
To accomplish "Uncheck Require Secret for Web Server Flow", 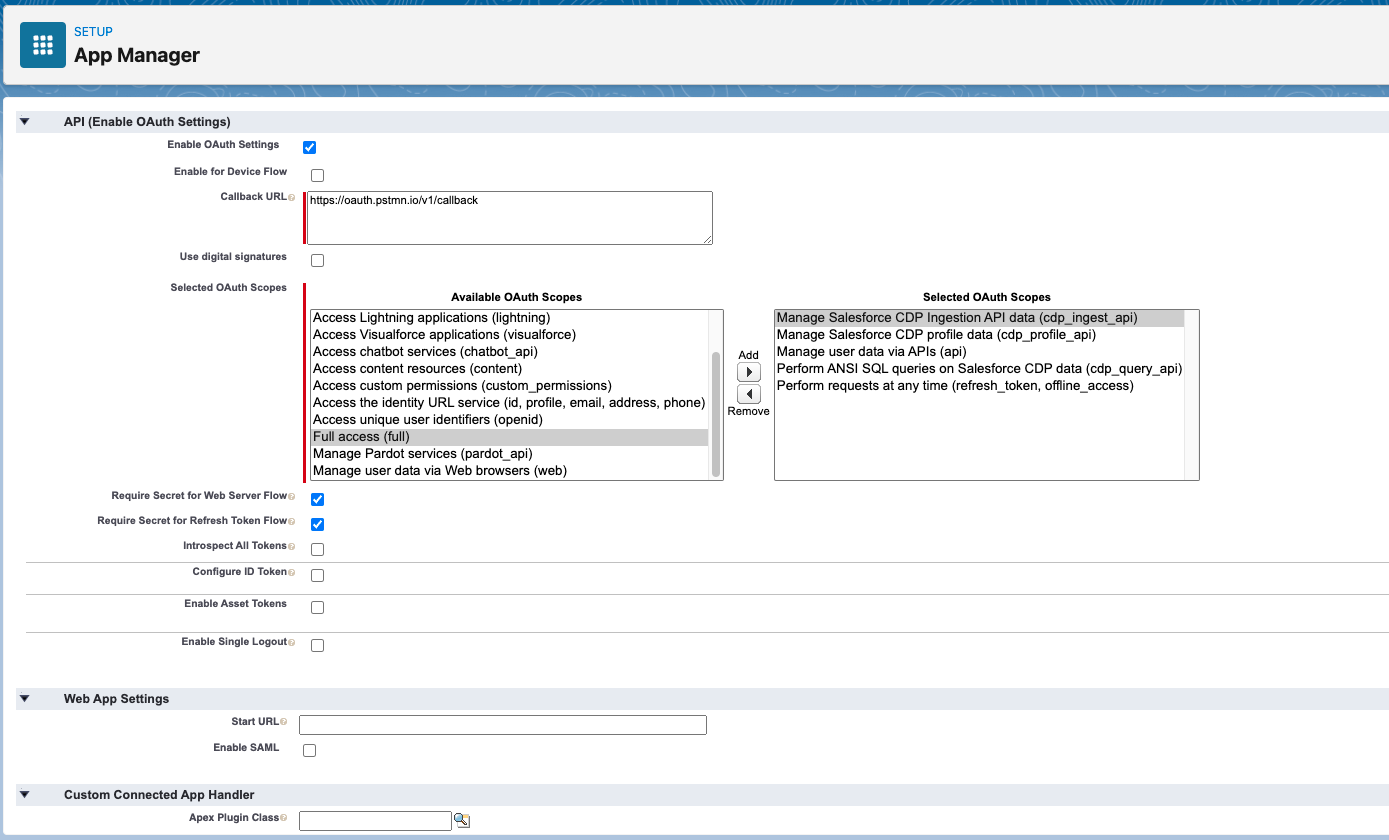I will (317, 499).
